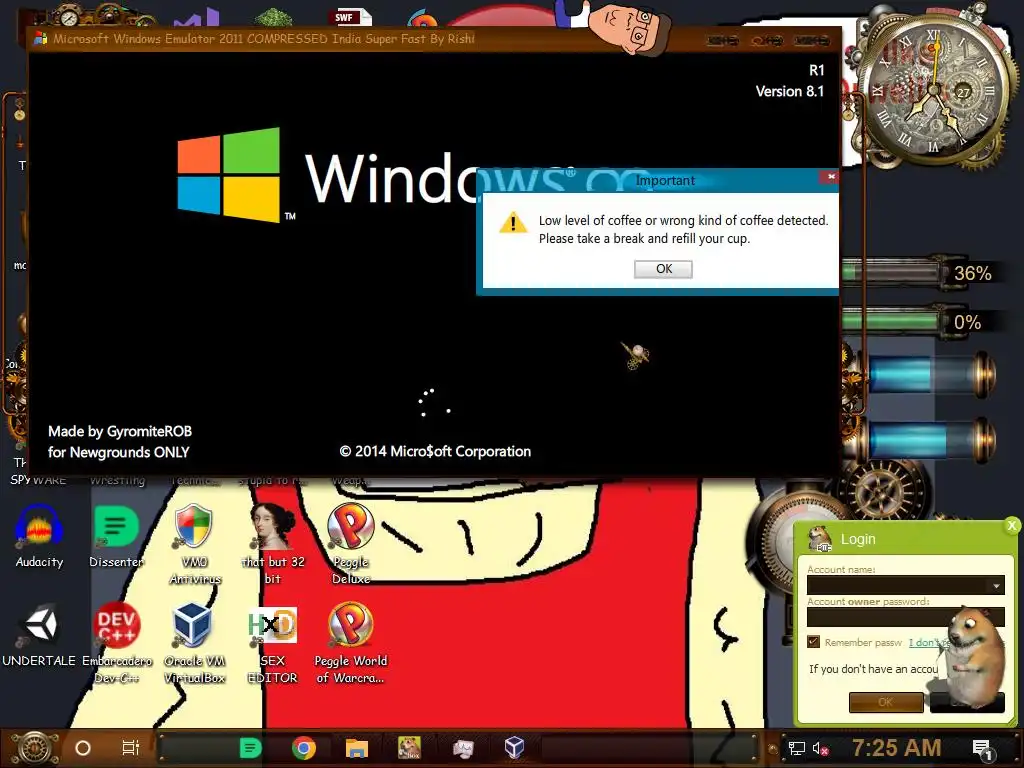Click the network tray icon
The image size is (1024, 768).
[x=797, y=748]
